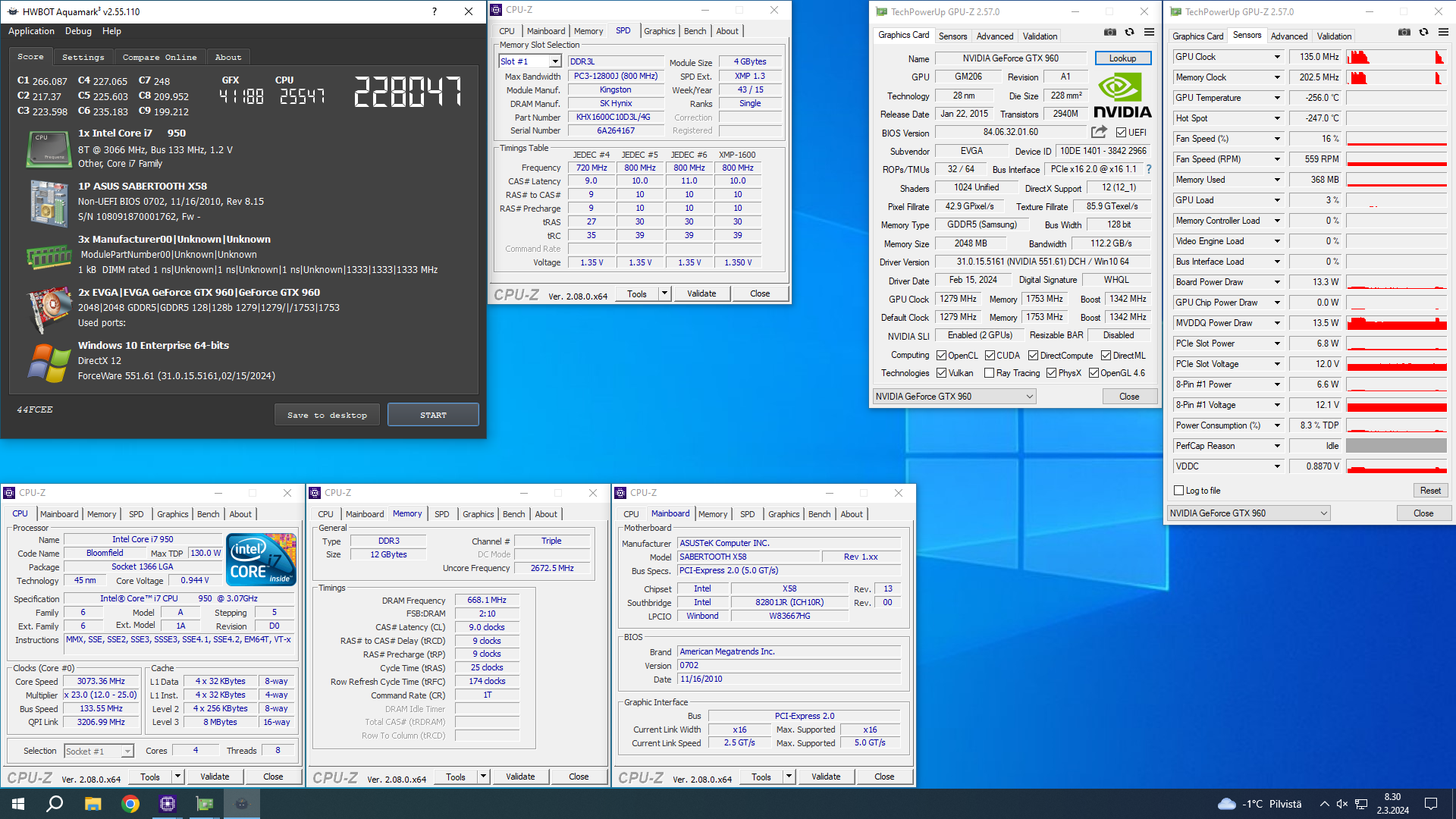This screenshot has width=1456, height=819.
Task: Open the GPU Clock sensor dropdown
Action: point(1277,57)
